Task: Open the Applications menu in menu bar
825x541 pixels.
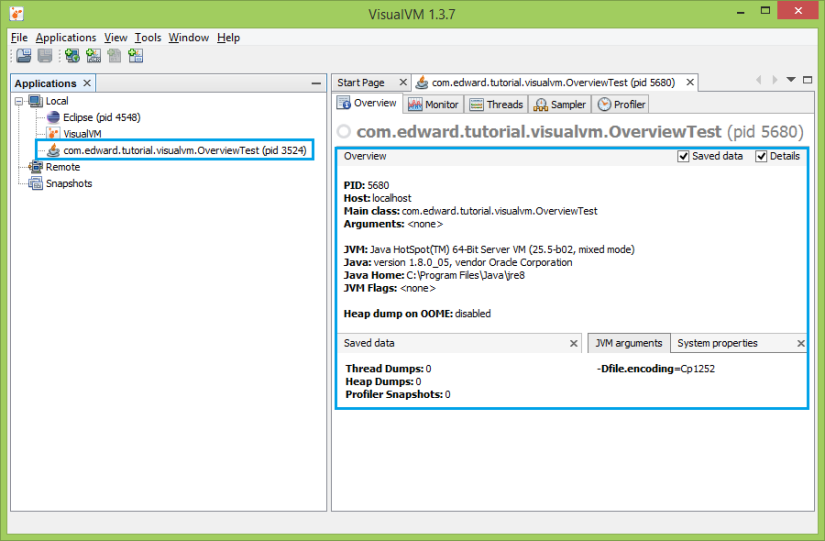Action: tap(66, 37)
